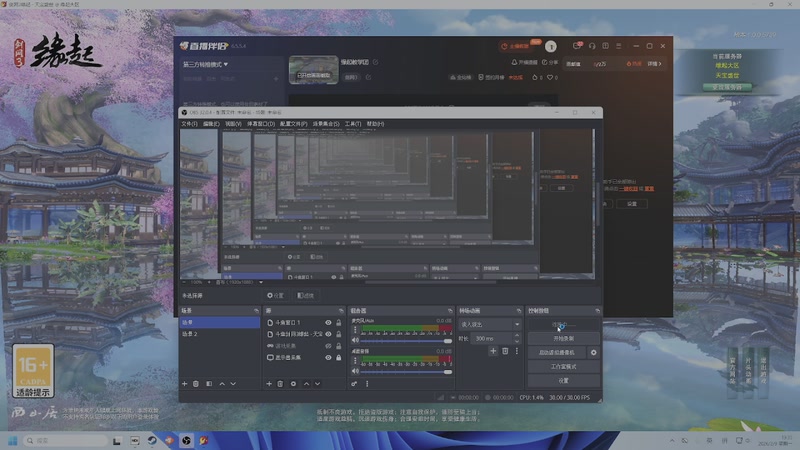Remove selected source with trash icon
Viewport: 800px width, 450px height.
[x=280, y=384]
